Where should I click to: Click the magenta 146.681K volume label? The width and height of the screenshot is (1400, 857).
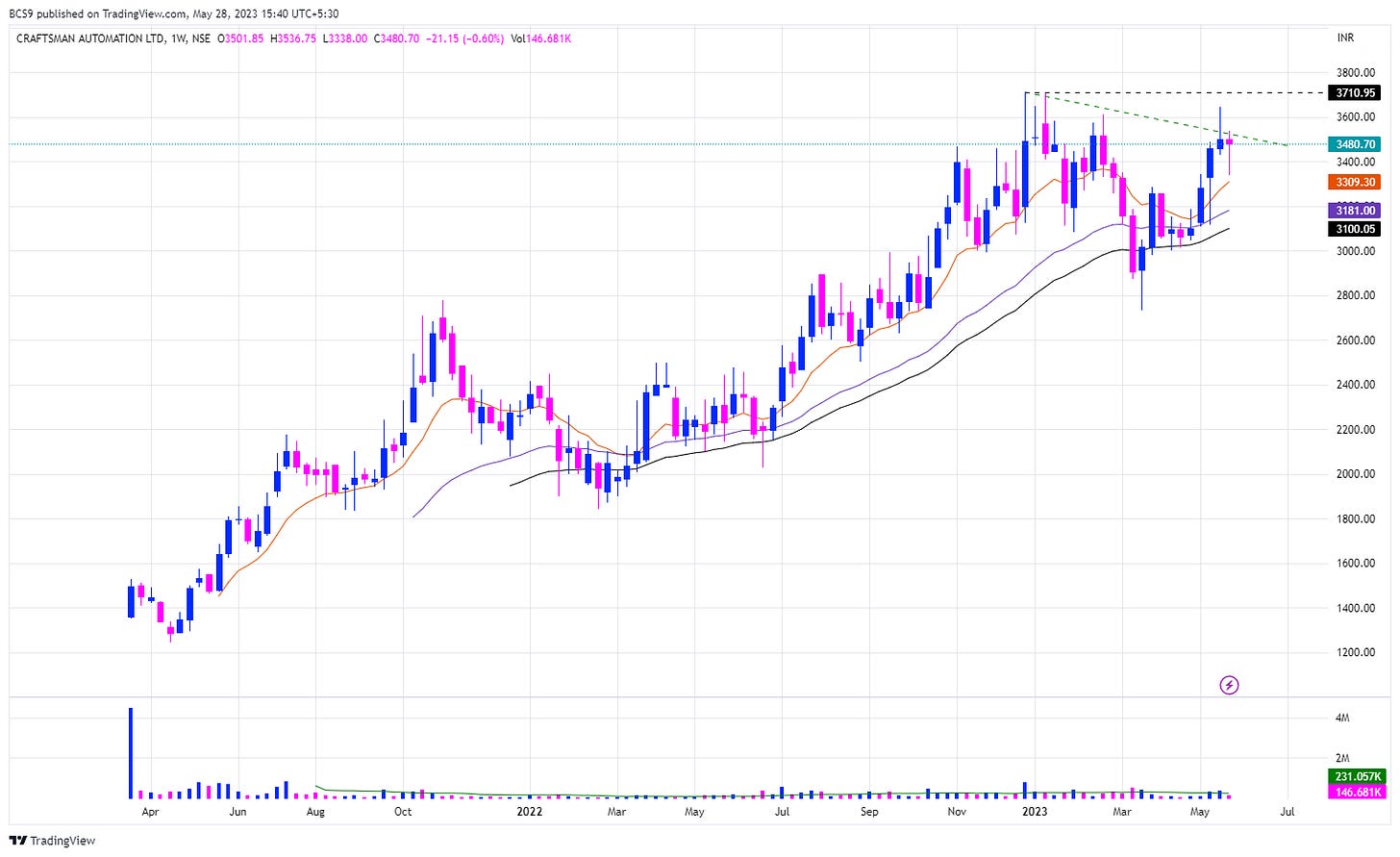click(1359, 793)
